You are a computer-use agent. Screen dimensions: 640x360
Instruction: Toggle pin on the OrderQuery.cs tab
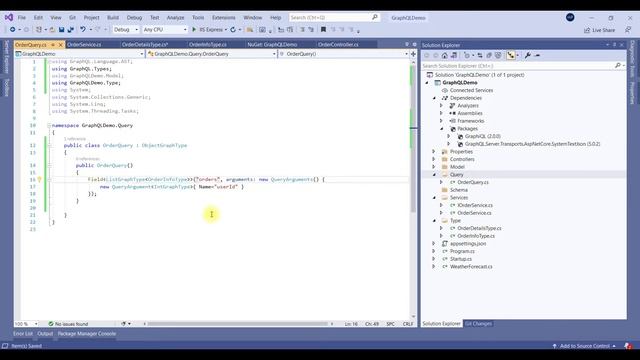tap(53, 44)
